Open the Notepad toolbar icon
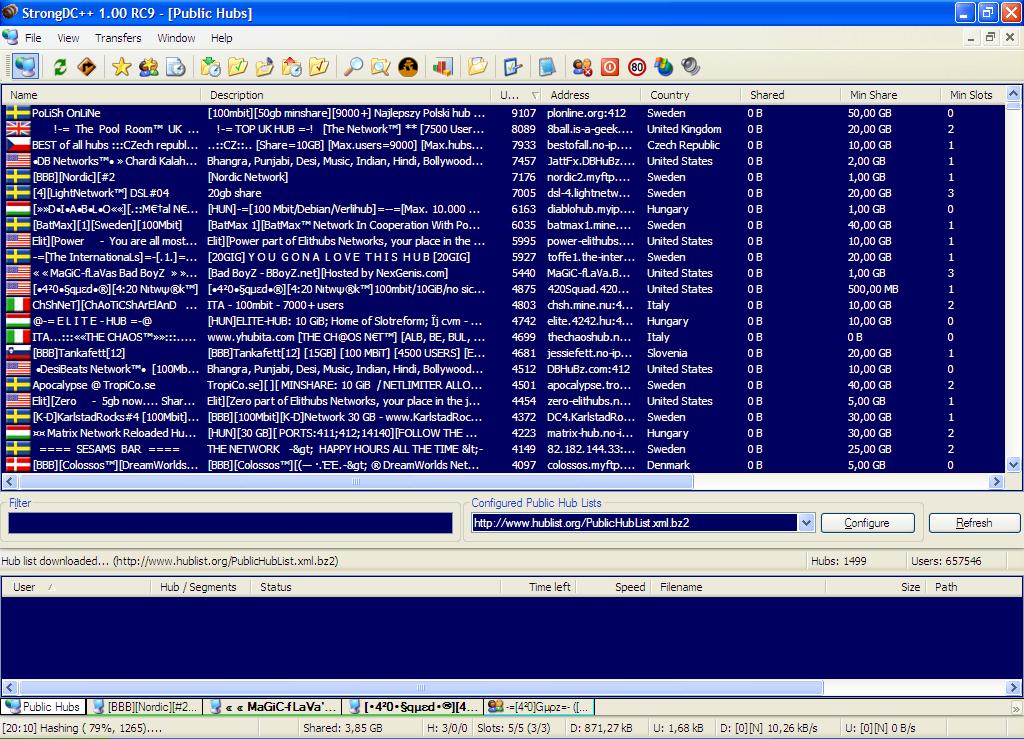 tap(547, 67)
